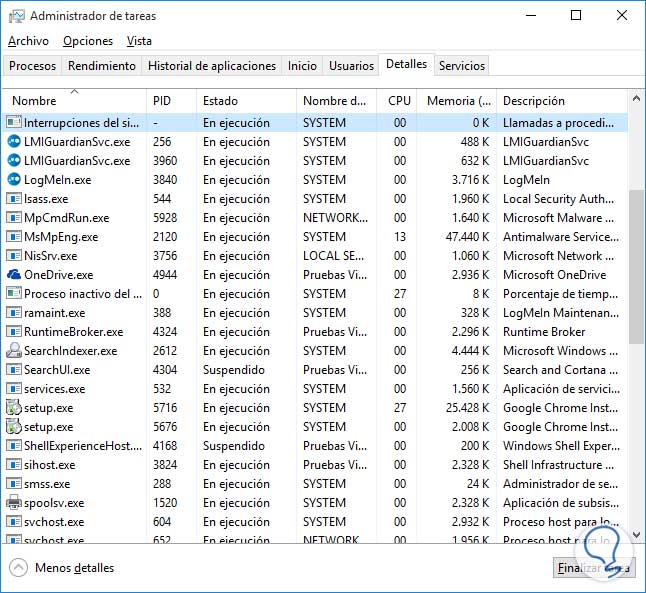
Task: Select the NETWORK... user cell of MpCmdRun.exe
Action: click(x=335, y=218)
